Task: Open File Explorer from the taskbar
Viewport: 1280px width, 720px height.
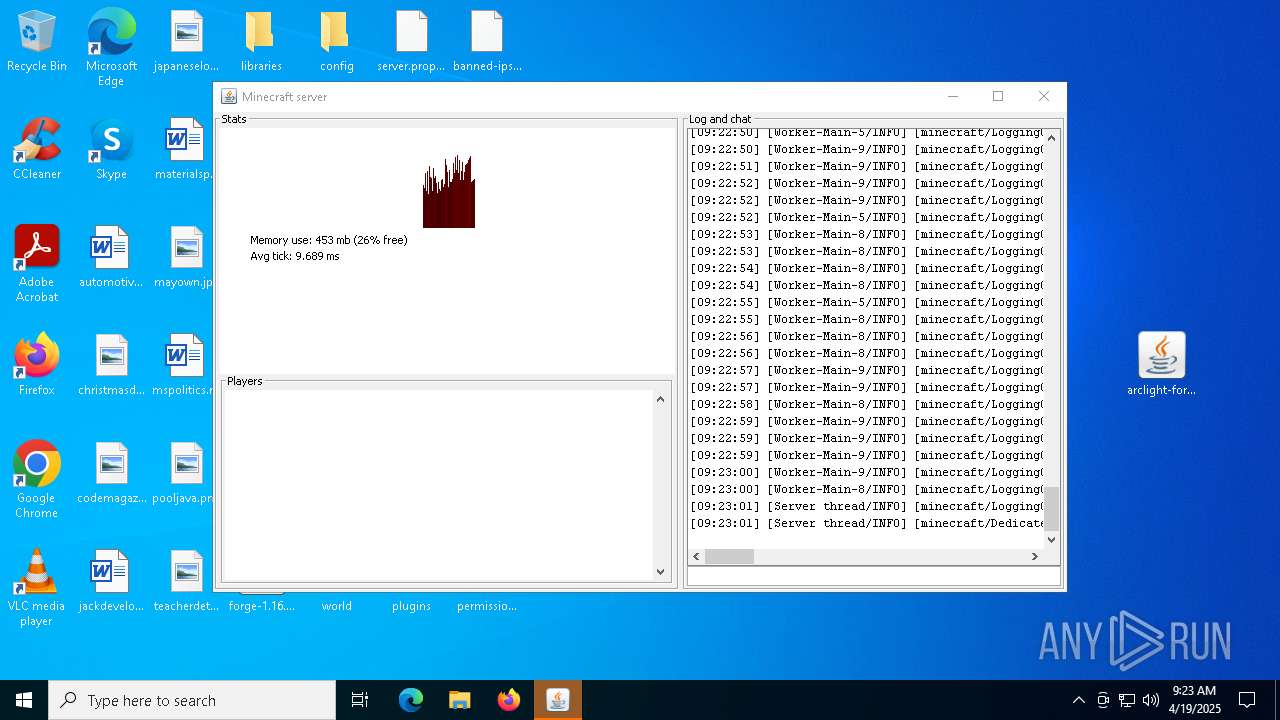Action: (x=460, y=700)
